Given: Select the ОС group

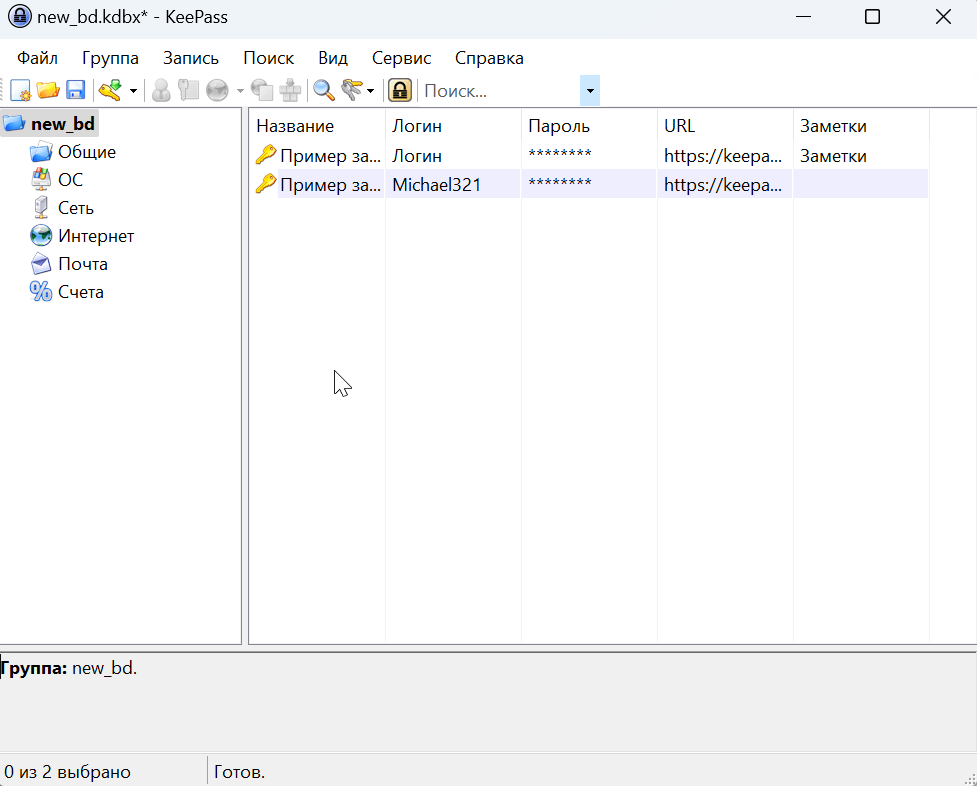Looking at the screenshot, I should (x=70, y=180).
